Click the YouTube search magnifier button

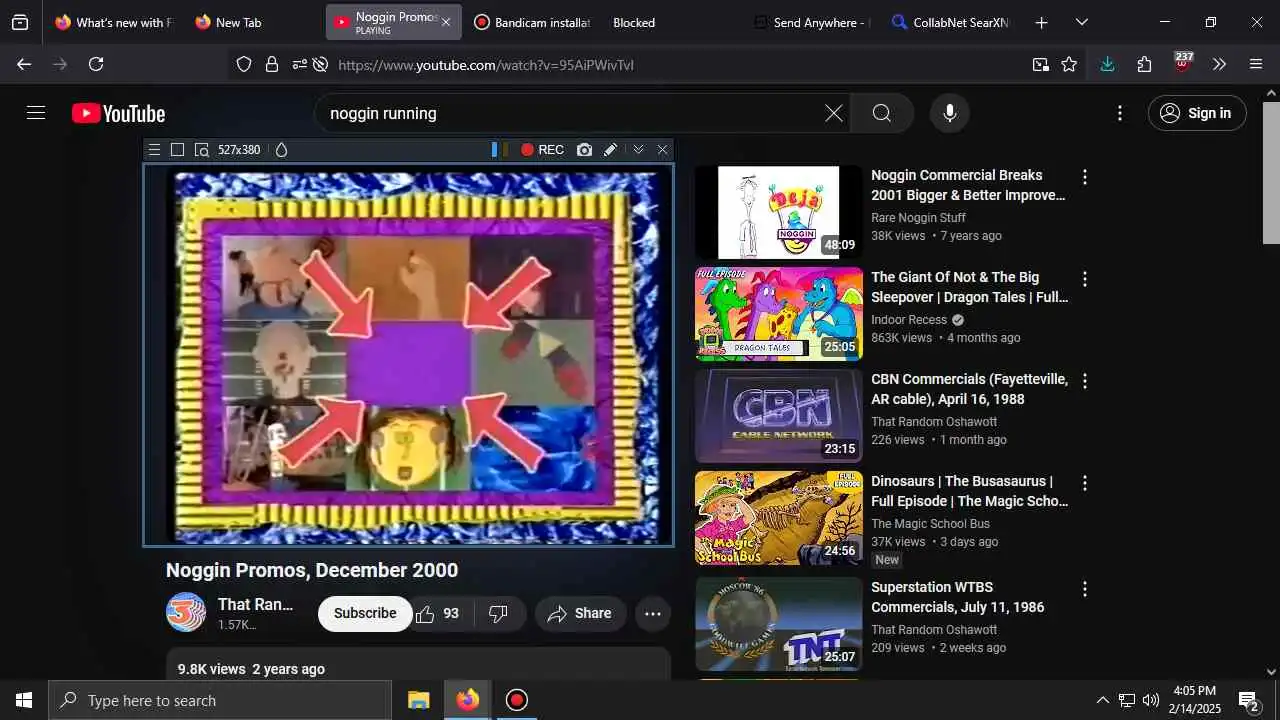pyautogui.click(x=881, y=113)
